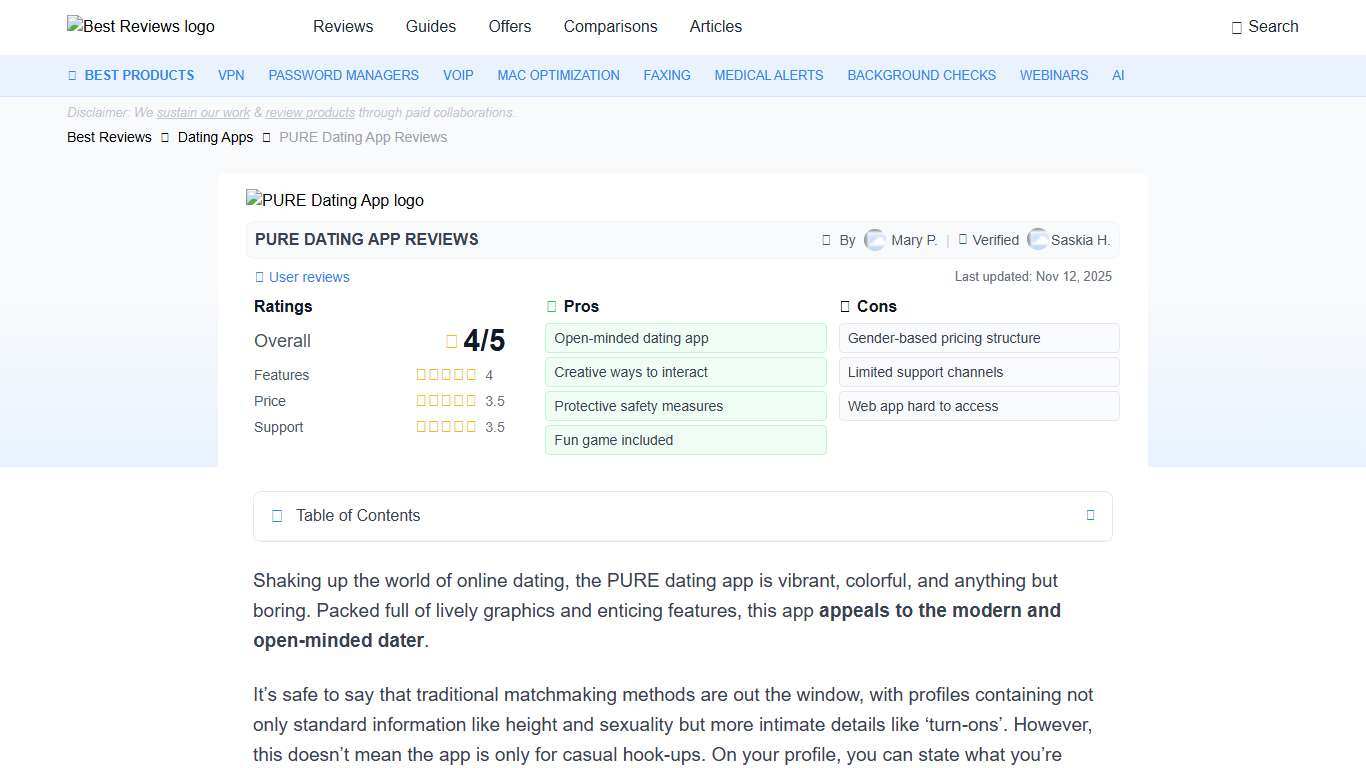This screenshot has height=768, width=1366.
Task: Navigate to Dating Apps via breadcrumb
Action: point(215,137)
